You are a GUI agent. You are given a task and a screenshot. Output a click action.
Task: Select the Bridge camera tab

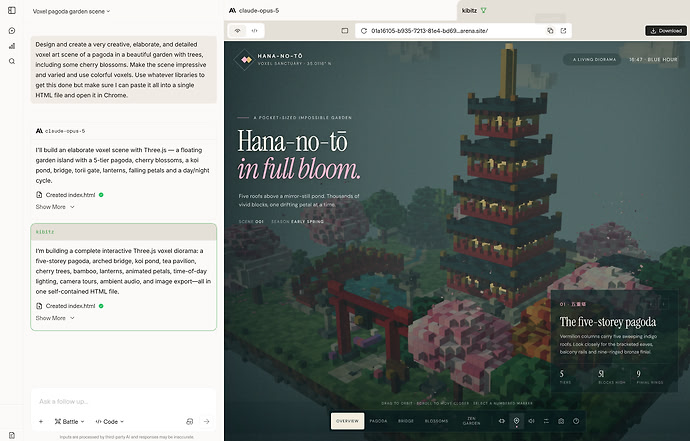point(406,421)
